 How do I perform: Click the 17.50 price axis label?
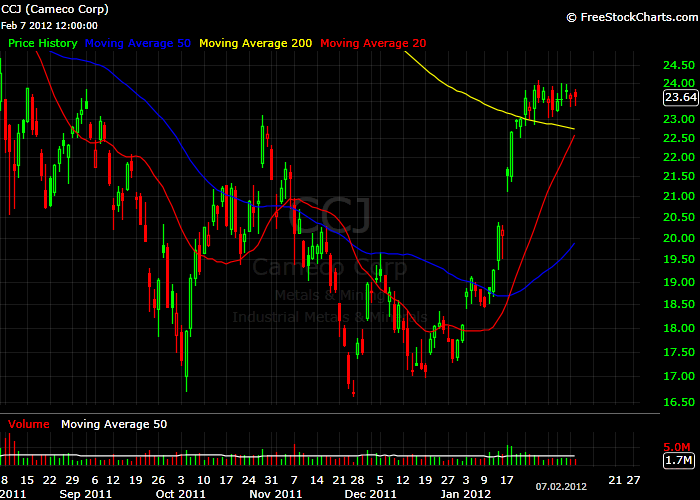pyautogui.click(x=679, y=352)
